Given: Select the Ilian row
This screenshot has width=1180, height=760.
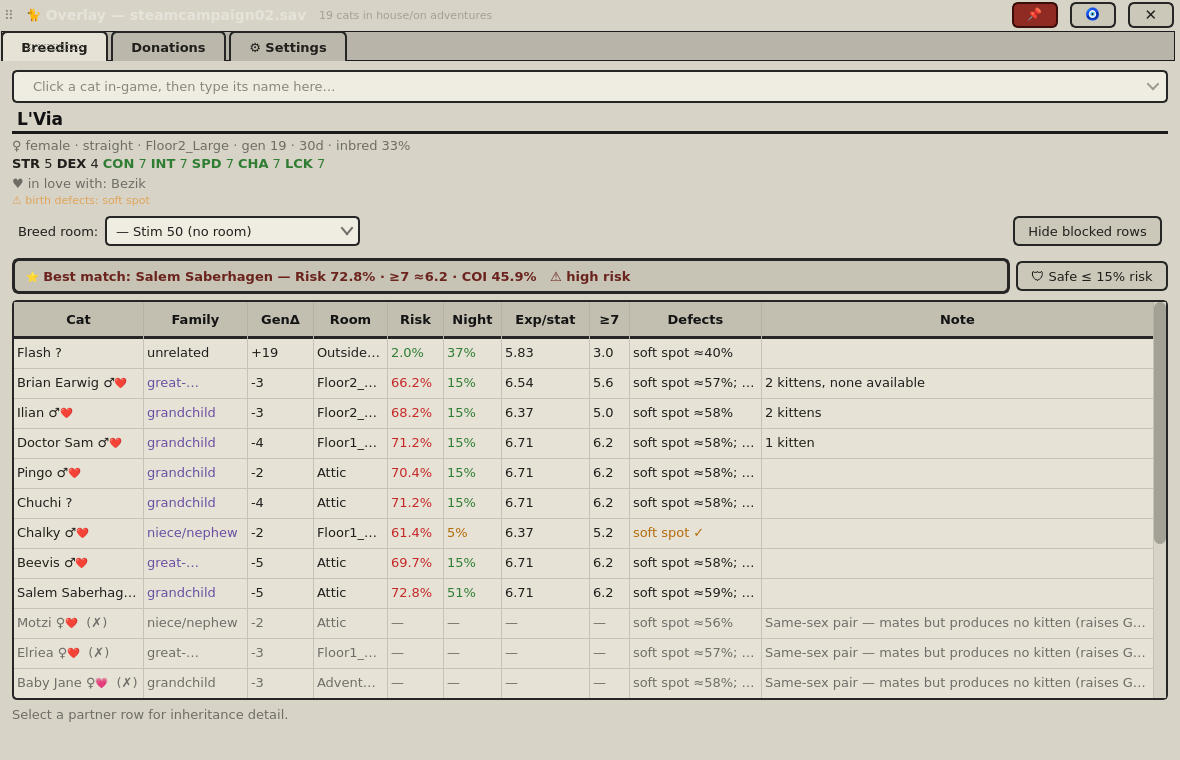Looking at the screenshot, I should [x=583, y=413].
